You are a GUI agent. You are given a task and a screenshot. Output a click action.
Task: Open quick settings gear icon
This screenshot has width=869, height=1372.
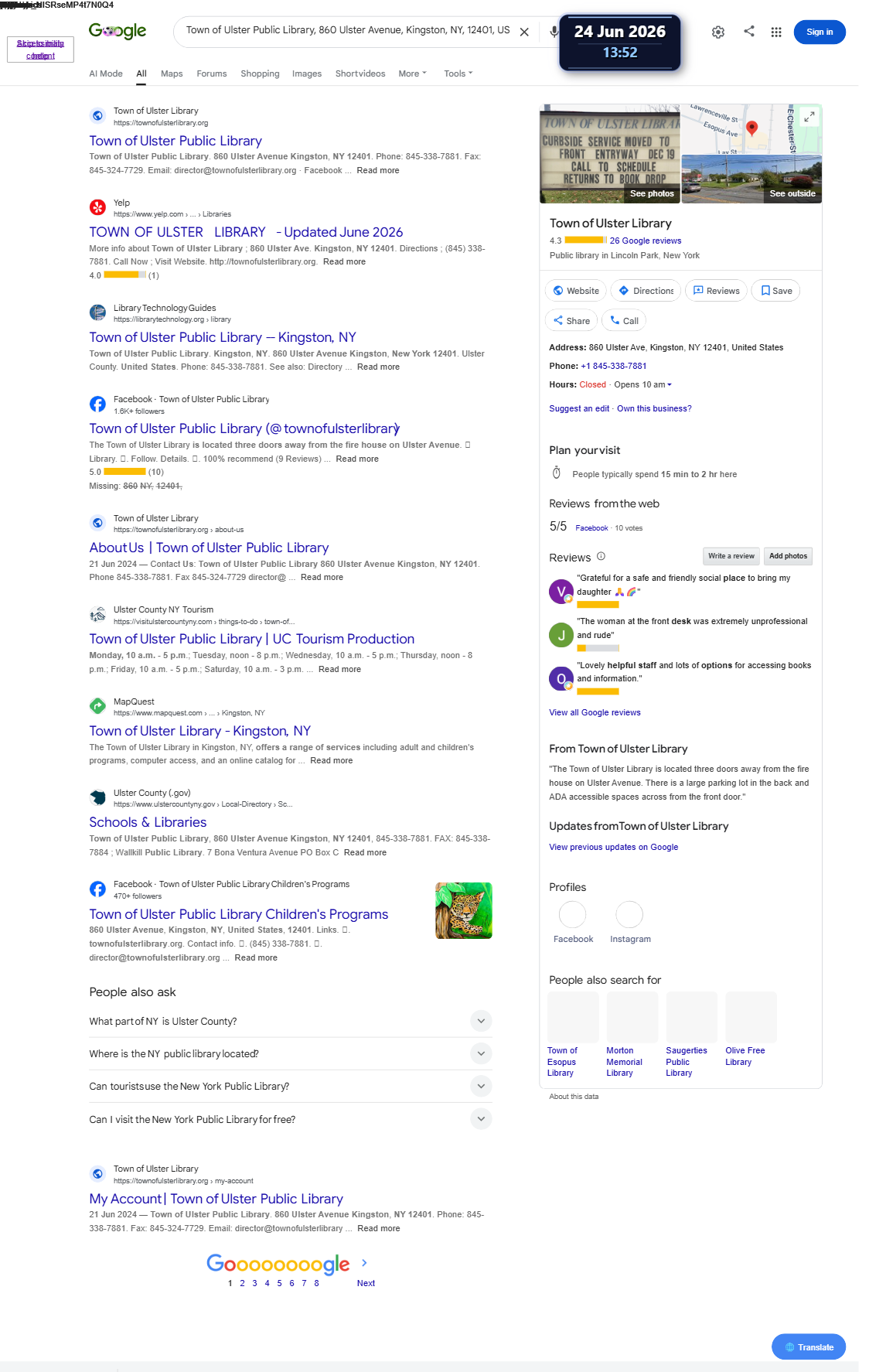pos(718,32)
